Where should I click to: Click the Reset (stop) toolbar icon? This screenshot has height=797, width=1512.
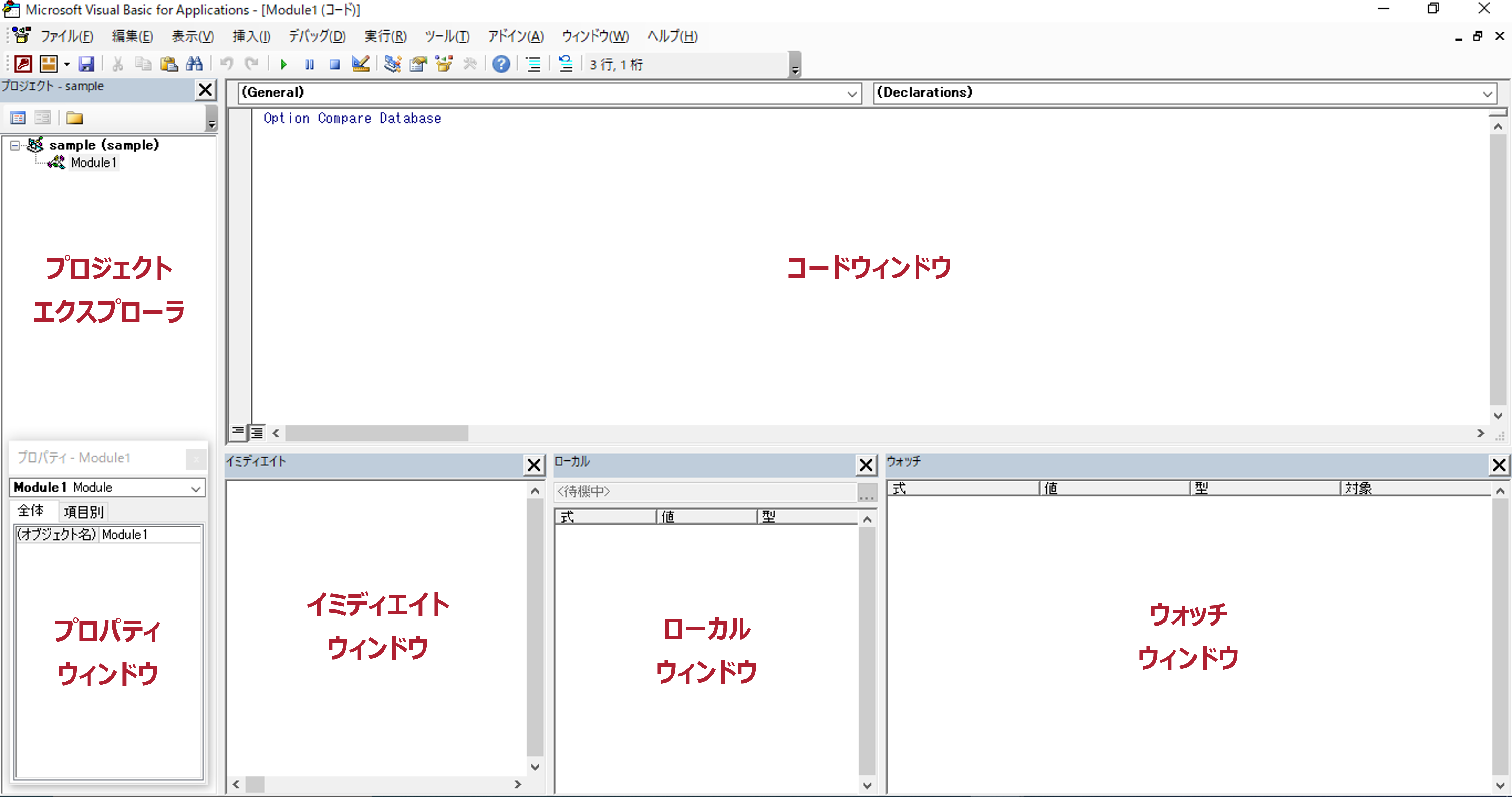click(335, 64)
